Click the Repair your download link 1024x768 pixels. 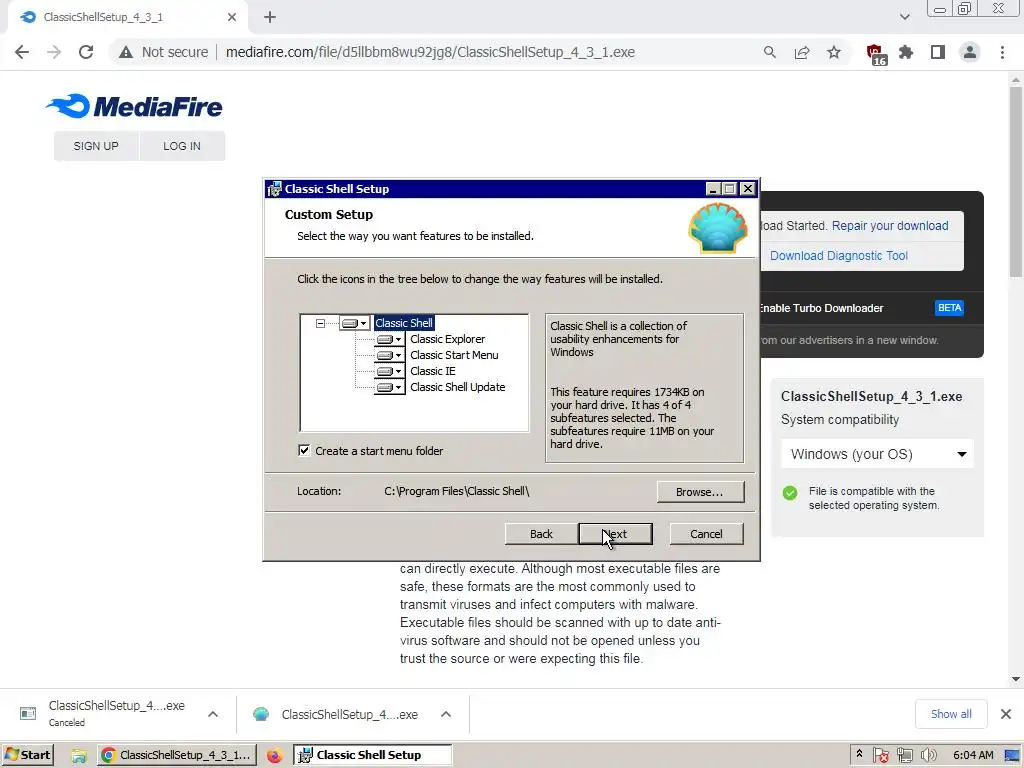(x=889, y=226)
